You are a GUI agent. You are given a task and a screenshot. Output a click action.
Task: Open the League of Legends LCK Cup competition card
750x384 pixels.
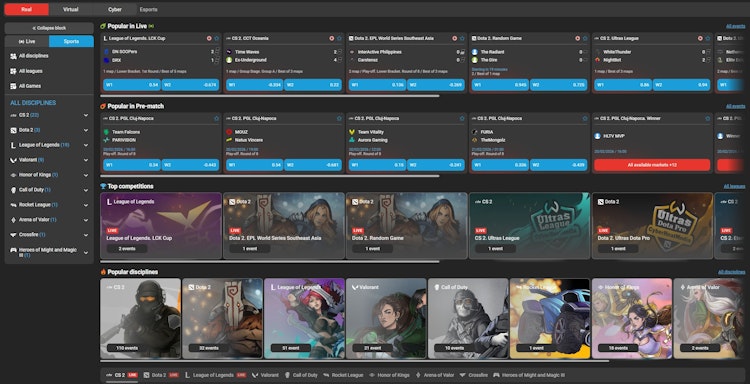161,226
